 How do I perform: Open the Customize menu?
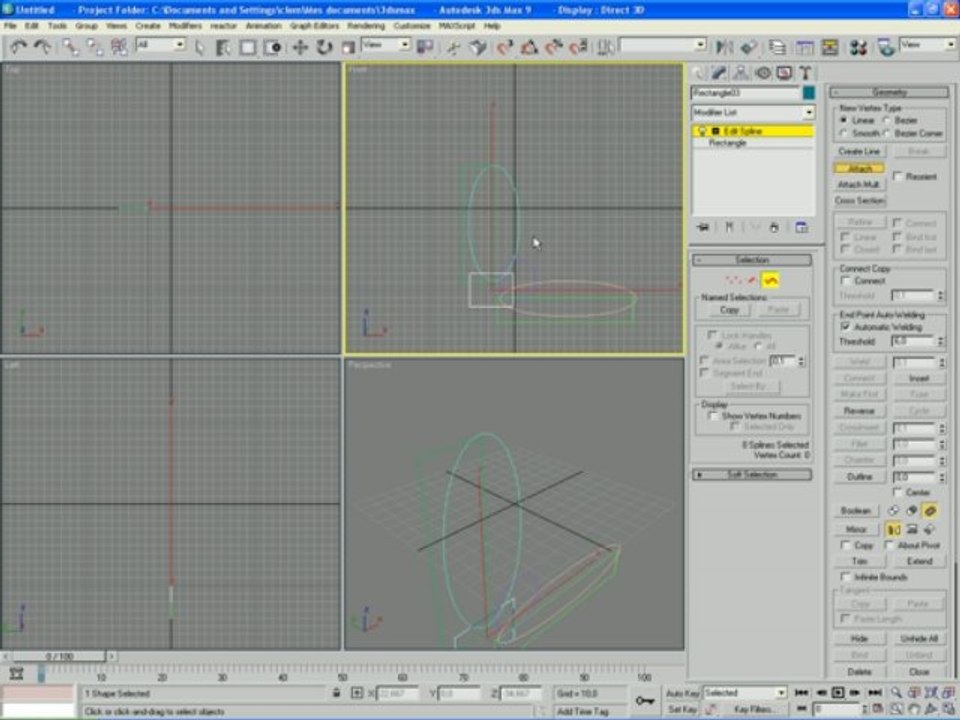click(411, 26)
